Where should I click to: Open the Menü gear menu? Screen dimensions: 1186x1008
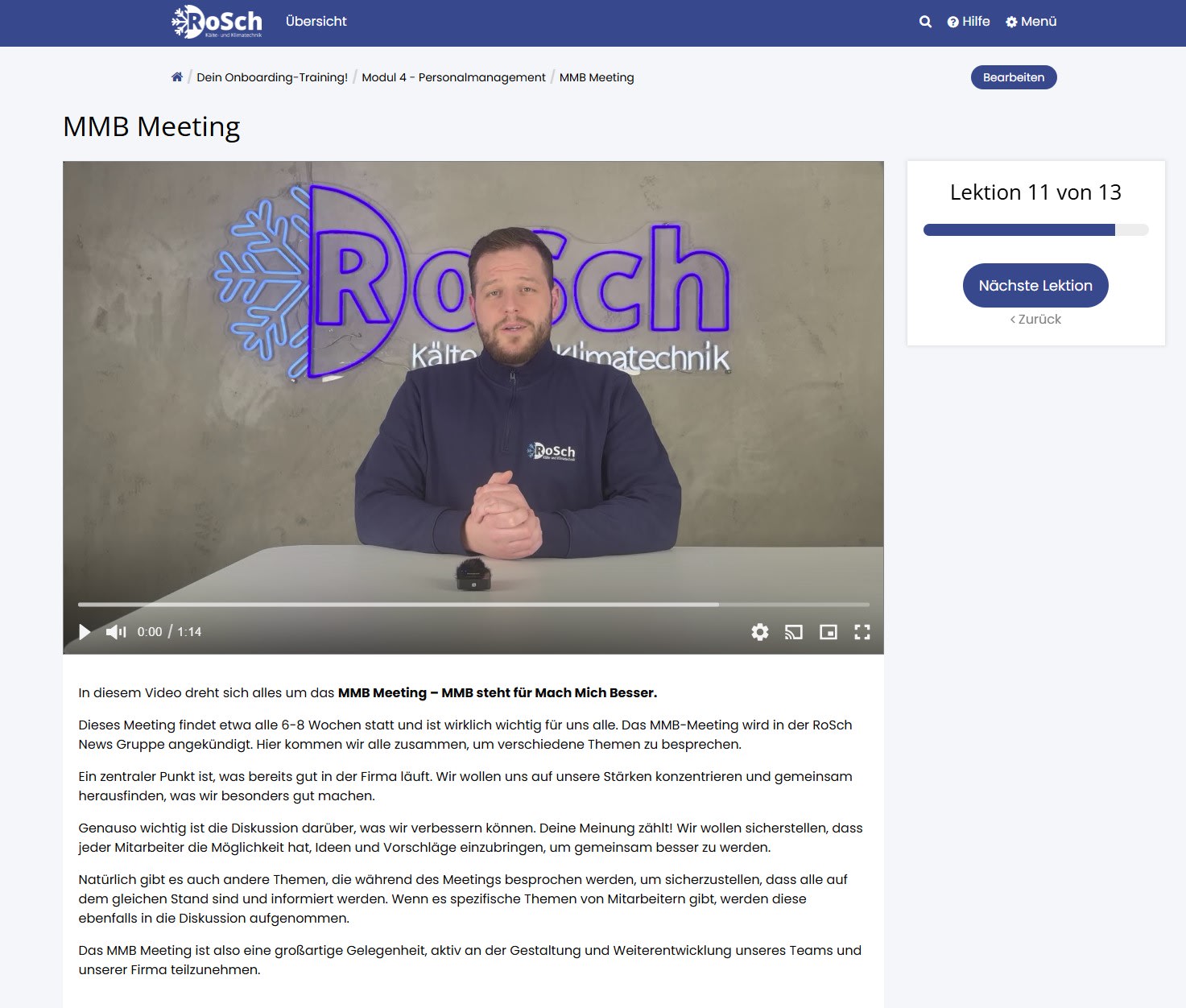pyautogui.click(x=1031, y=22)
